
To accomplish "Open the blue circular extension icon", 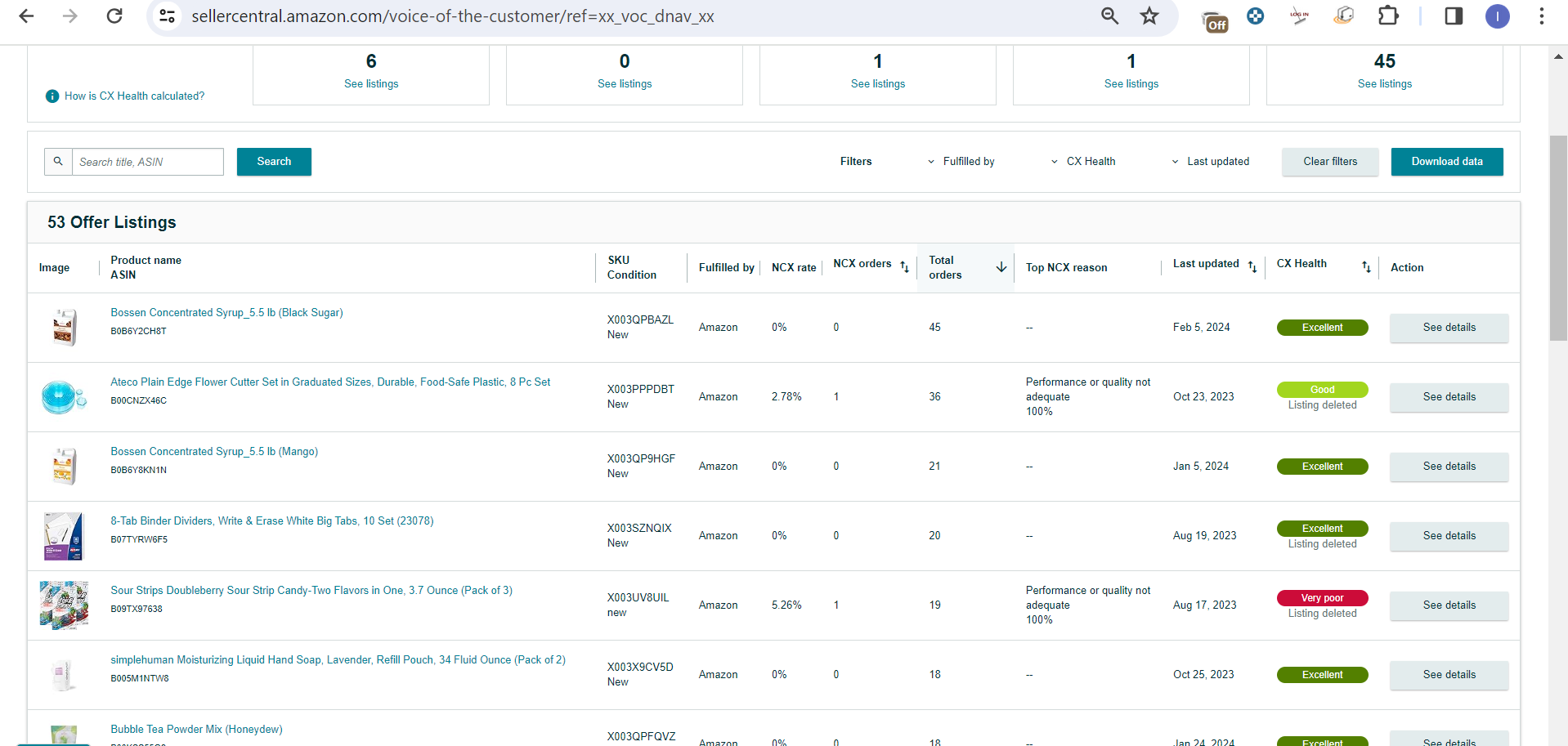I will pos(1255,16).
